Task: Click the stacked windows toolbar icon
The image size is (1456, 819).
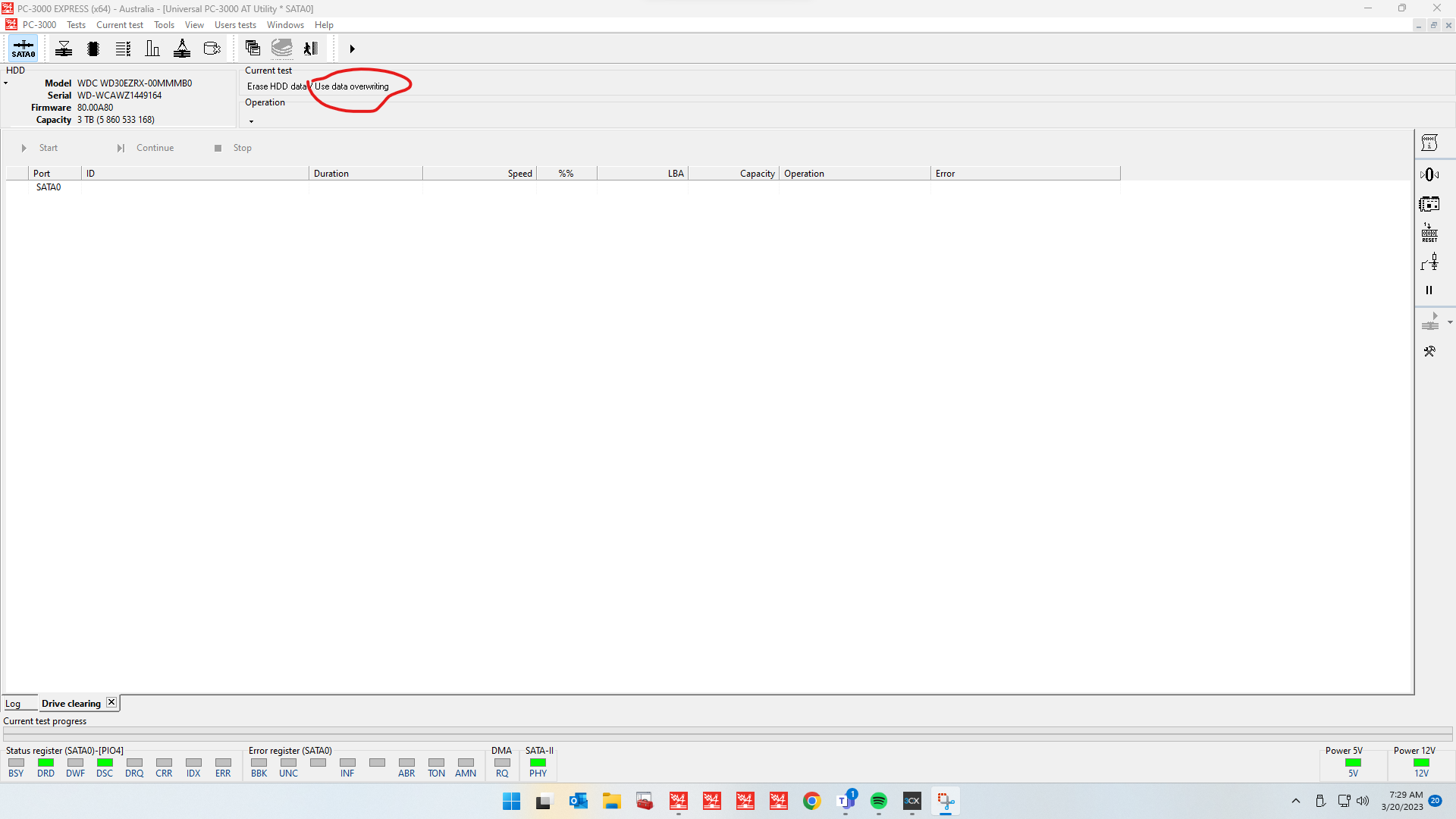Action: (253, 49)
